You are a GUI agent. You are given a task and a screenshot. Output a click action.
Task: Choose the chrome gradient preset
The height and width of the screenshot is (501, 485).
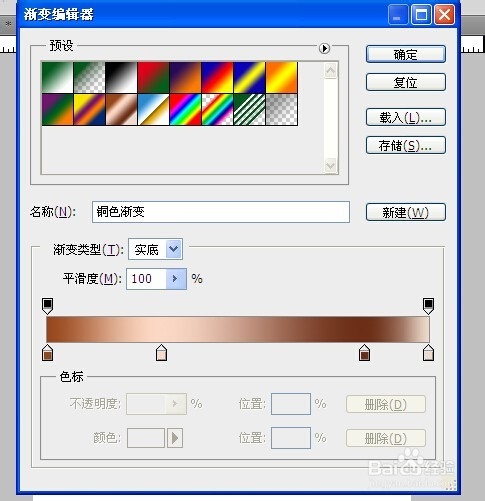153,109
